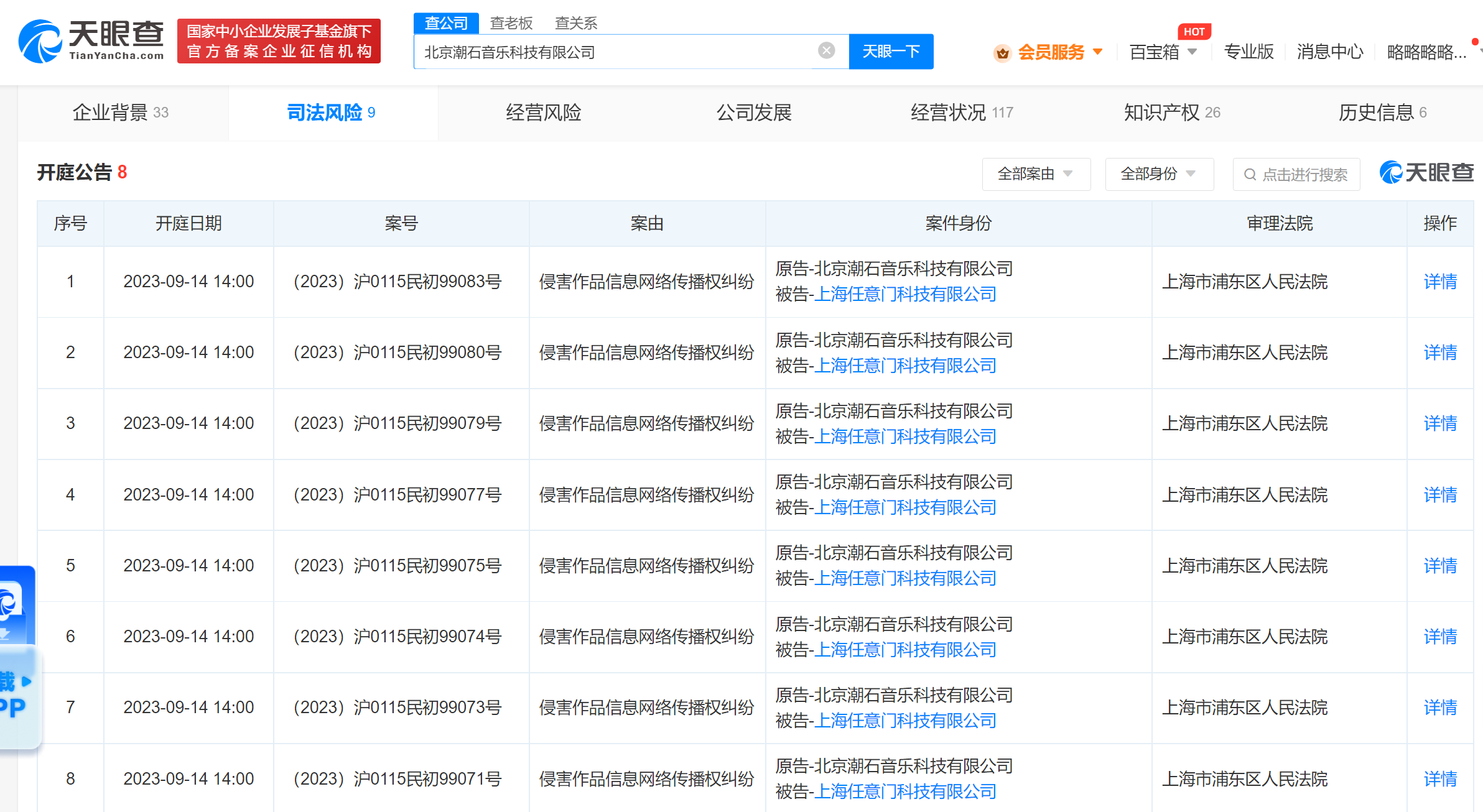Click 案由 cell in row 6

pos(647,637)
